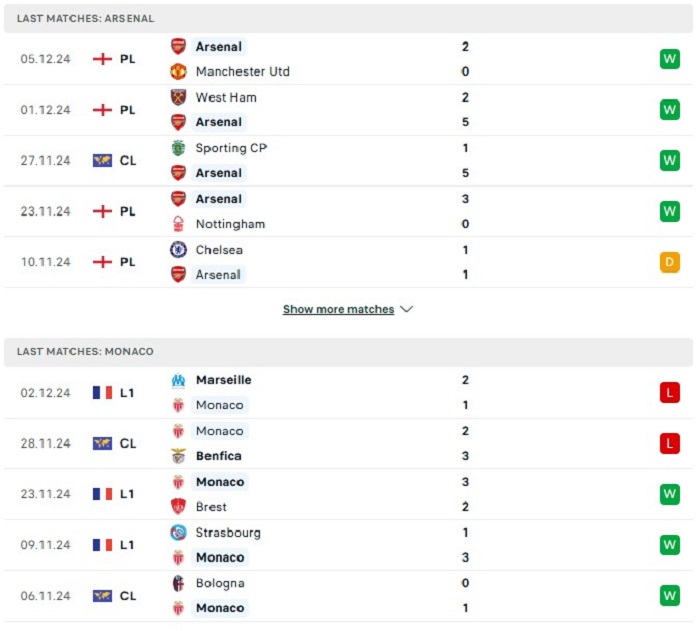Click the Marseille club logo
The height and width of the screenshot is (631, 700).
pos(178,380)
